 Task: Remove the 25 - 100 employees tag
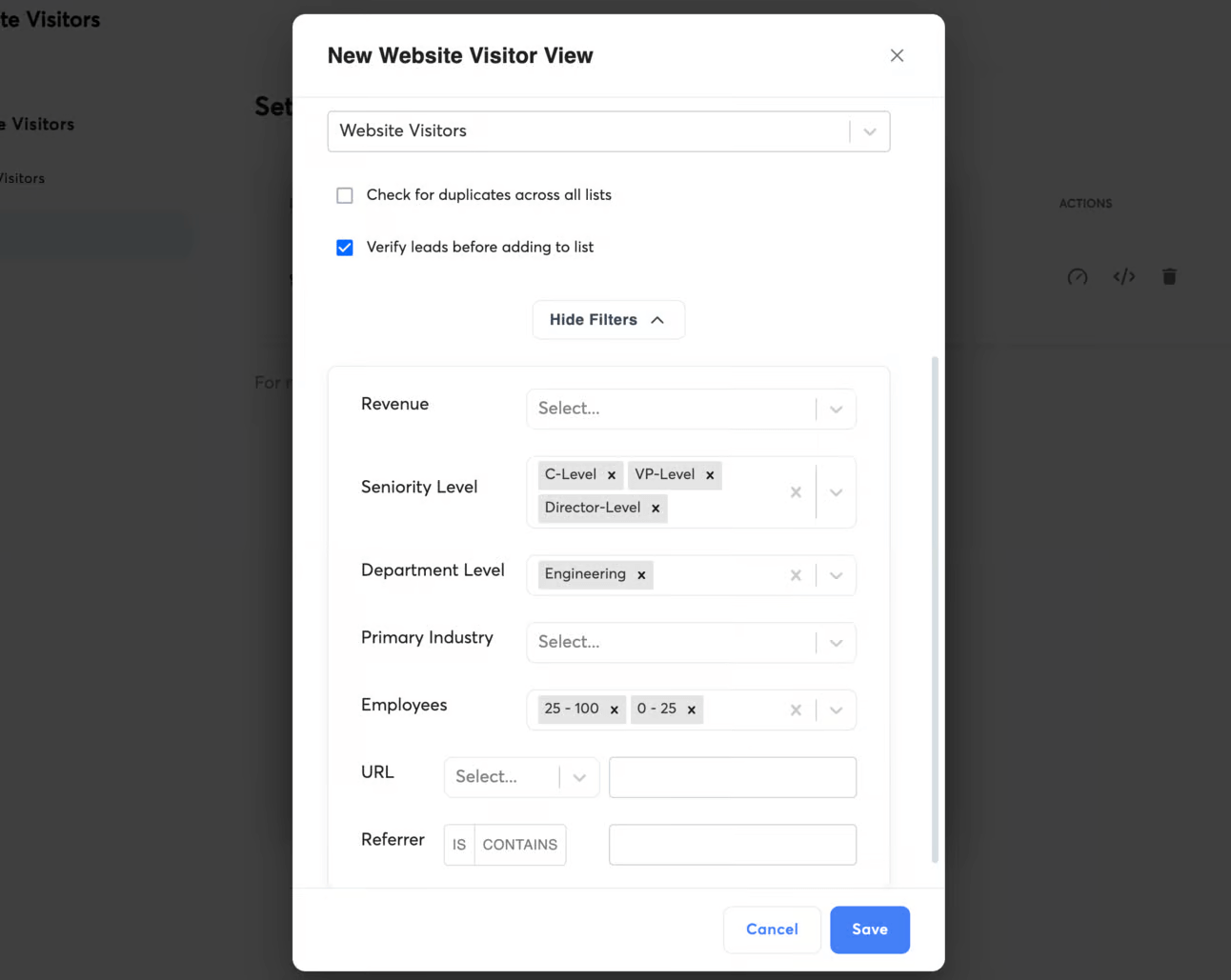[x=615, y=710]
